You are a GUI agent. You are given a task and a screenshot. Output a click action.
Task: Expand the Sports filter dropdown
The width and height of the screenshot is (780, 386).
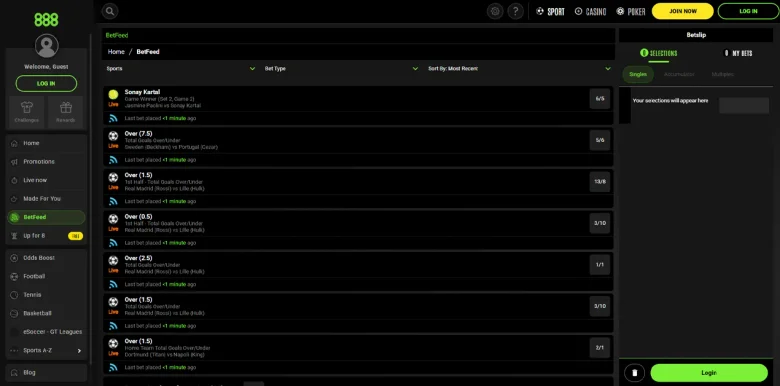(x=181, y=69)
